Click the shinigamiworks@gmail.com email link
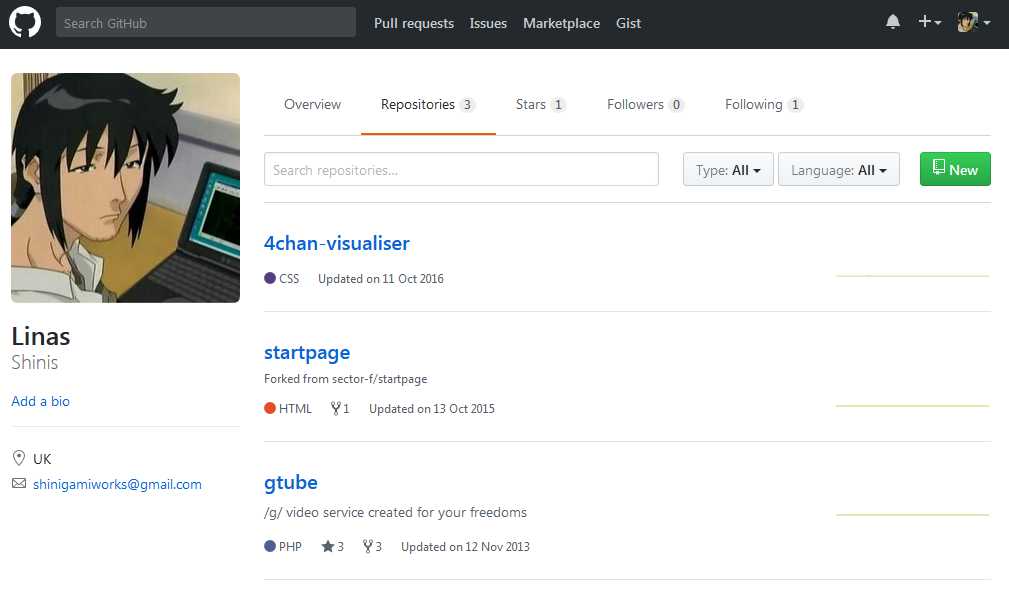The height and width of the screenshot is (609, 1009). pos(117,484)
